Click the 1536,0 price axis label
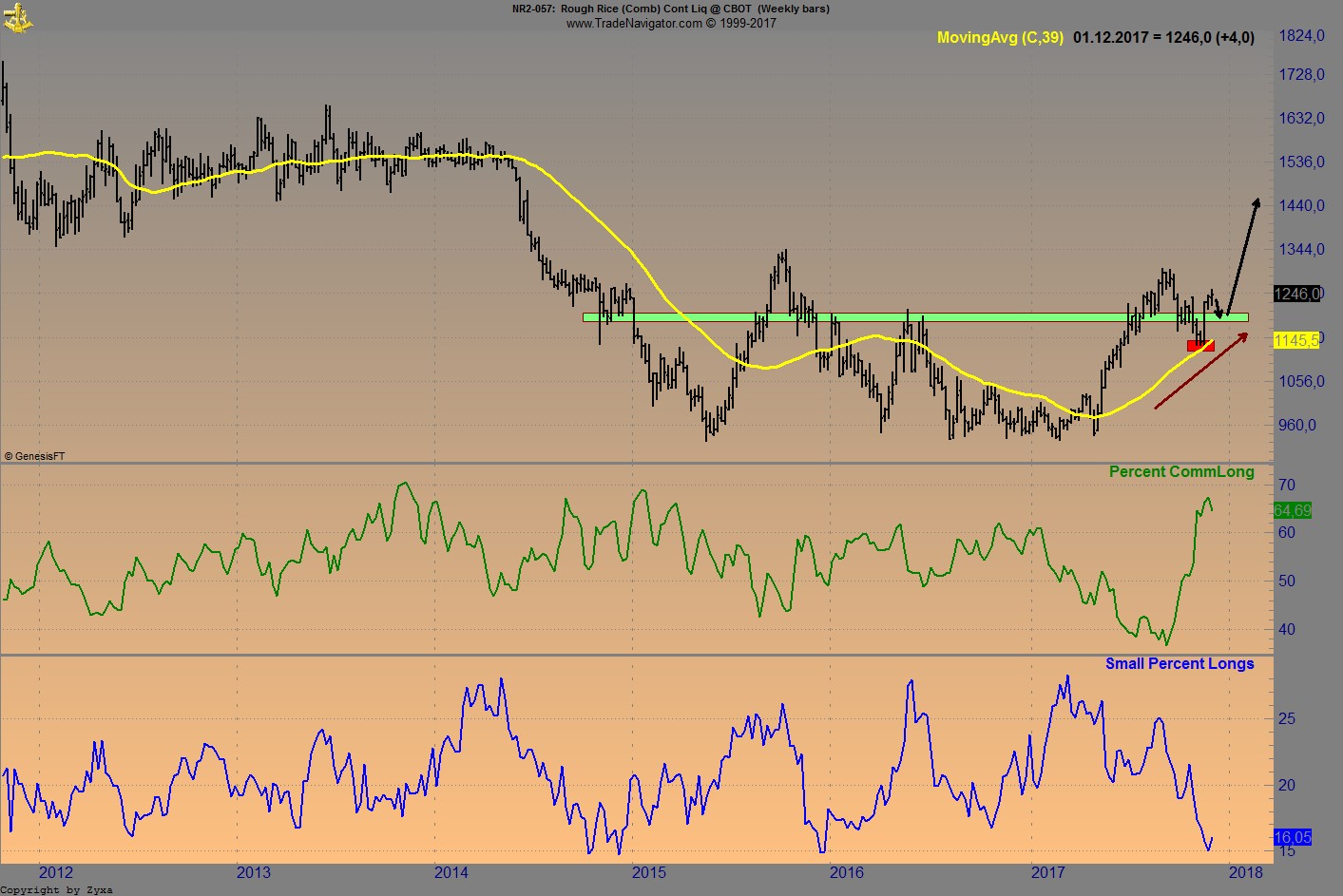Screen dimensions: 1343x896 pyautogui.click(x=1301, y=162)
